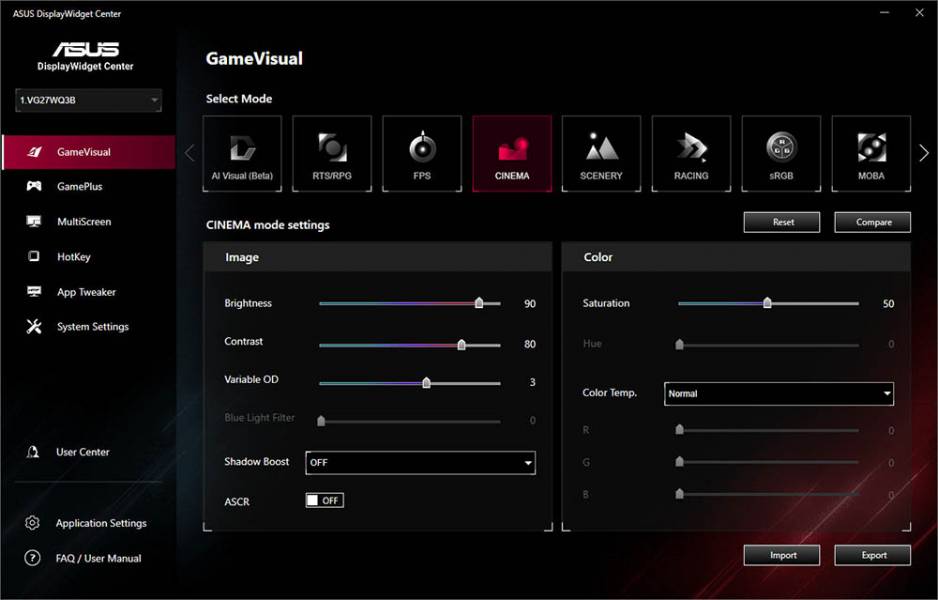Click the Contrast value 80

(530, 344)
